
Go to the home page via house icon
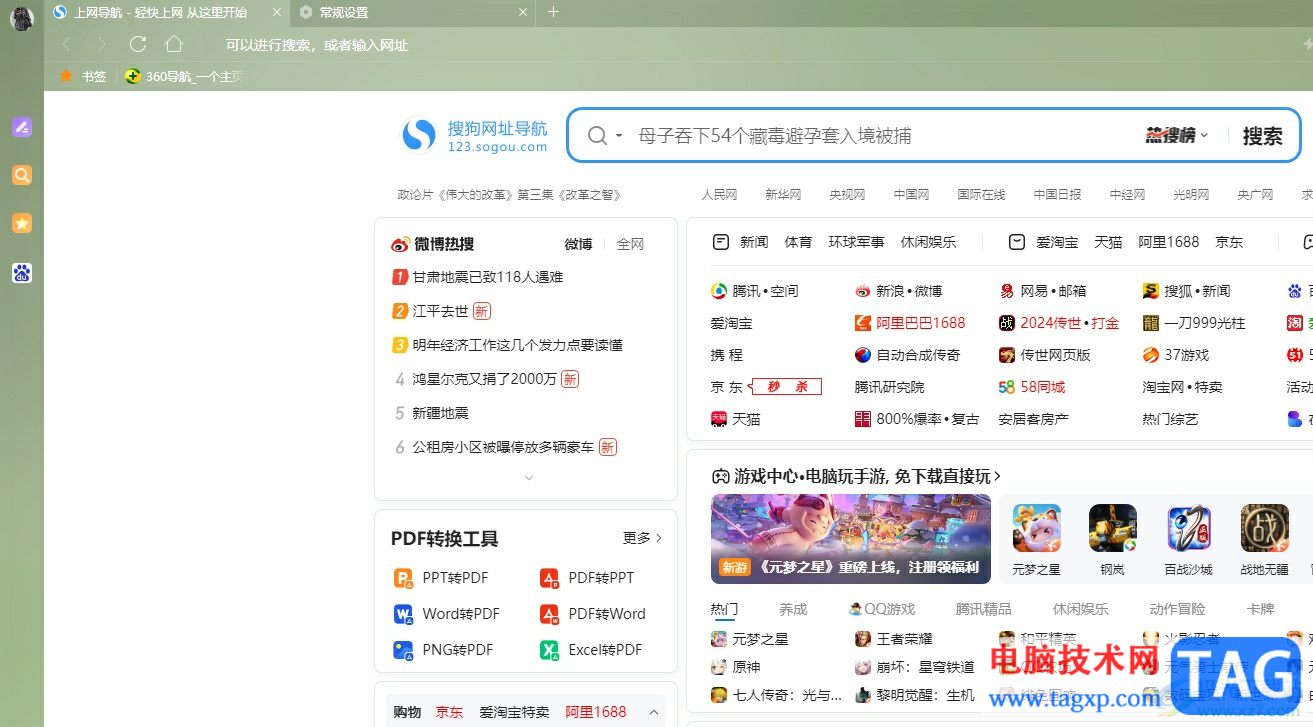click(x=174, y=44)
